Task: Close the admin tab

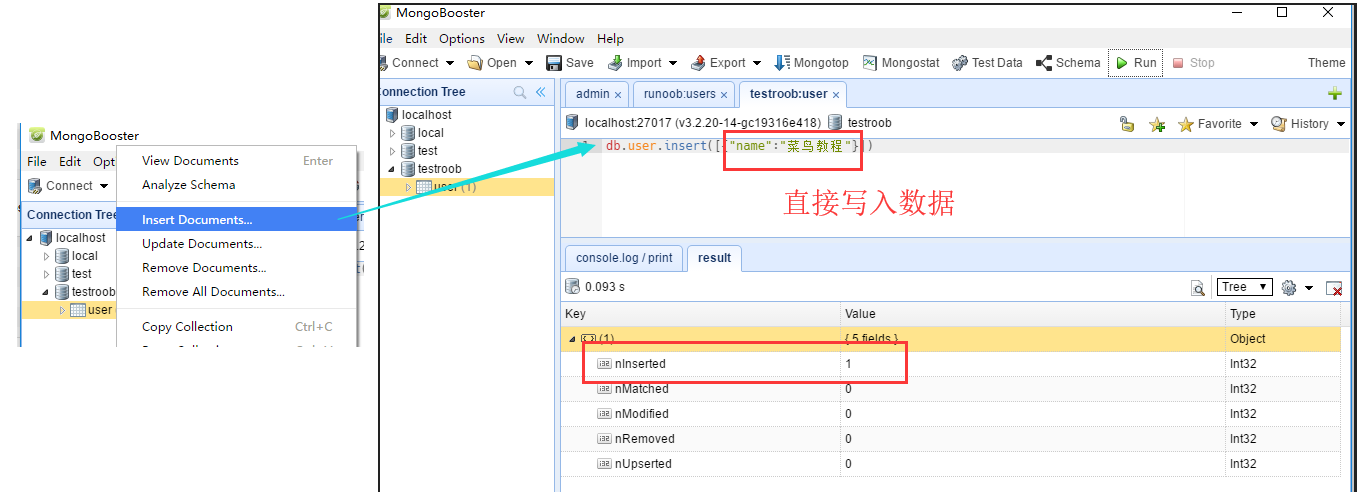Action: 618,95
